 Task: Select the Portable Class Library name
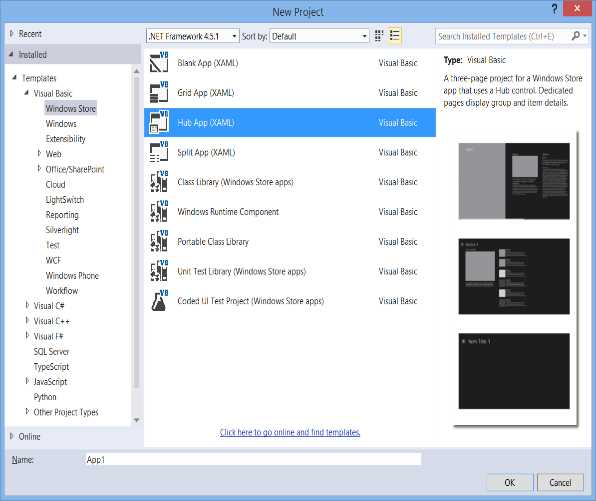(x=213, y=241)
